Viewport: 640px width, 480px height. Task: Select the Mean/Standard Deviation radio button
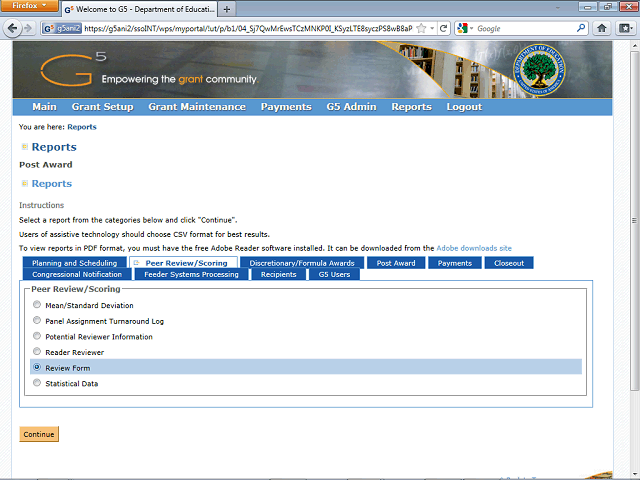[37, 304]
